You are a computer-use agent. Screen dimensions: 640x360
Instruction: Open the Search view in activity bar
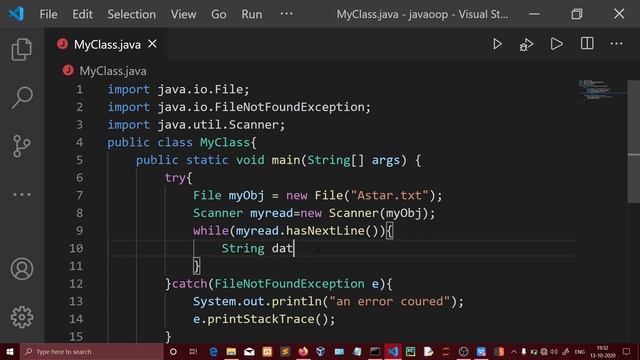(x=22, y=98)
